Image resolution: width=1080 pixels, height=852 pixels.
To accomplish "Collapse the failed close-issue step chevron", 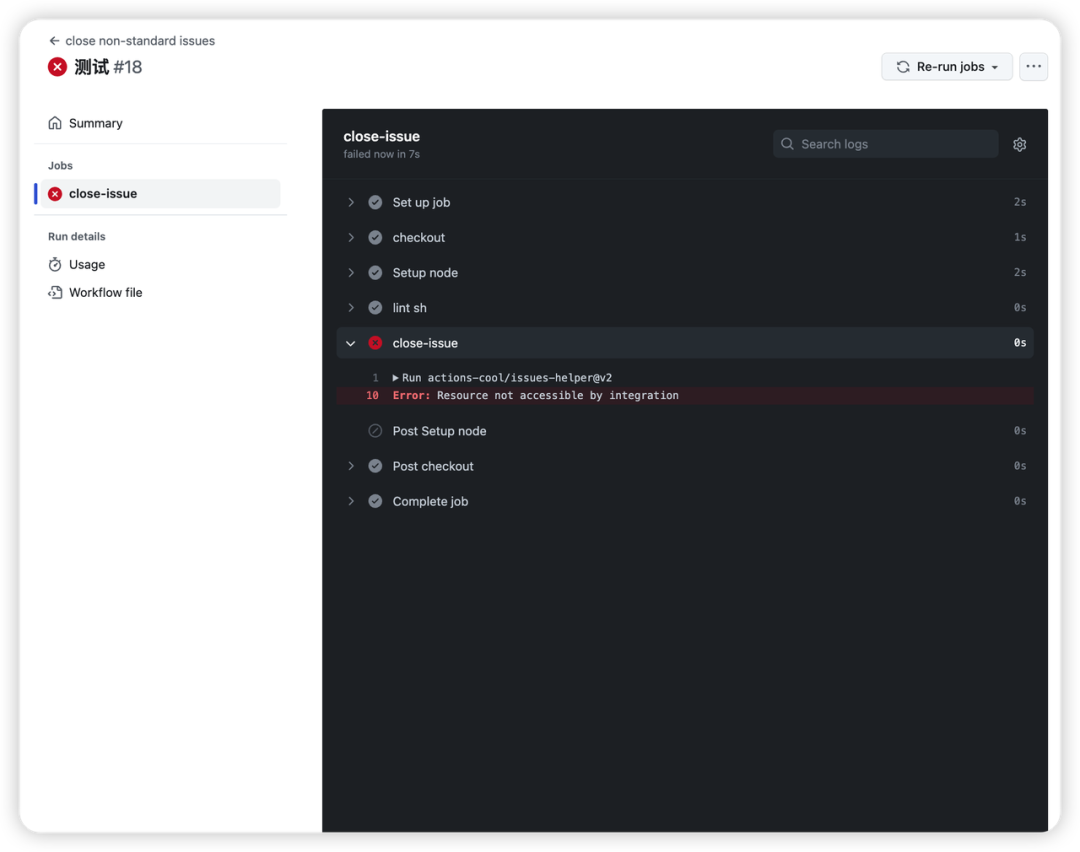I will (351, 343).
